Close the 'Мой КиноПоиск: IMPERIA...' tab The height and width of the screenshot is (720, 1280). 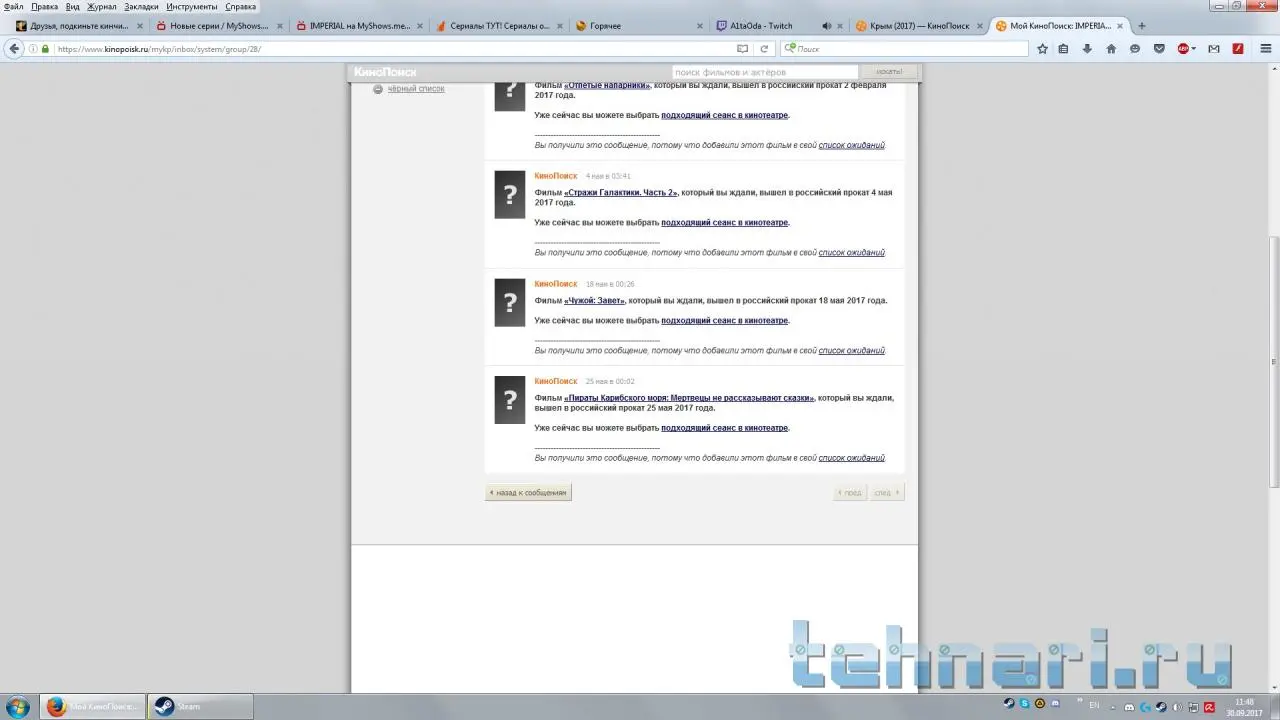(1121, 26)
